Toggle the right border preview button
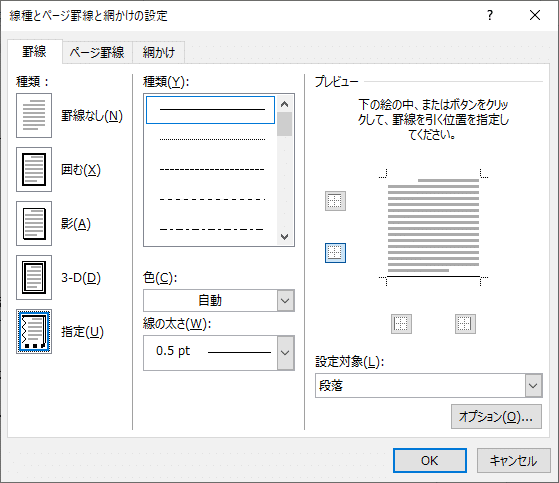 (x=465, y=324)
